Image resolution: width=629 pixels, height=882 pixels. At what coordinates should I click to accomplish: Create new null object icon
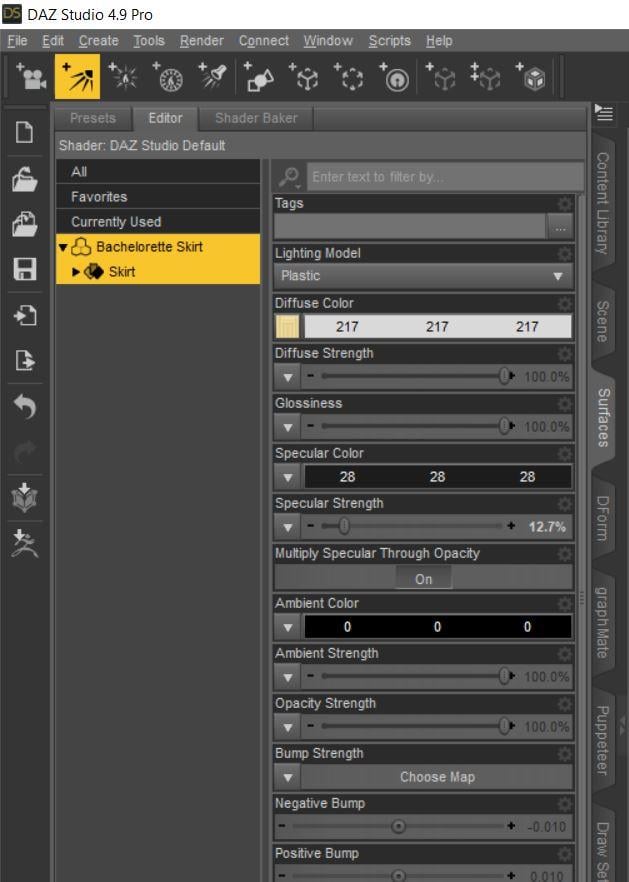[x=304, y=77]
